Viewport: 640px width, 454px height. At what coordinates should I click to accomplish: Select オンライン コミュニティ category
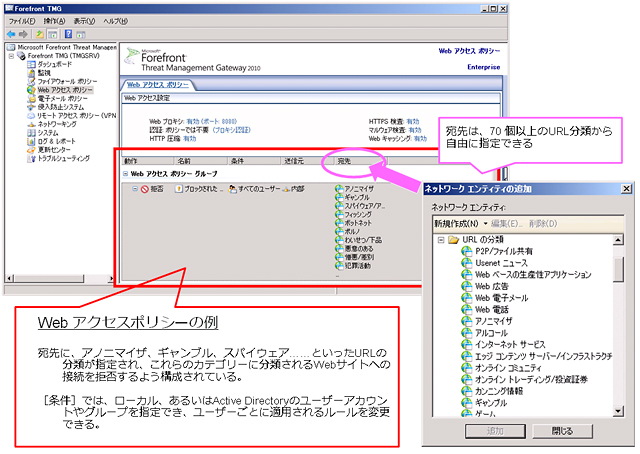pyautogui.click(x=508, y=368)
